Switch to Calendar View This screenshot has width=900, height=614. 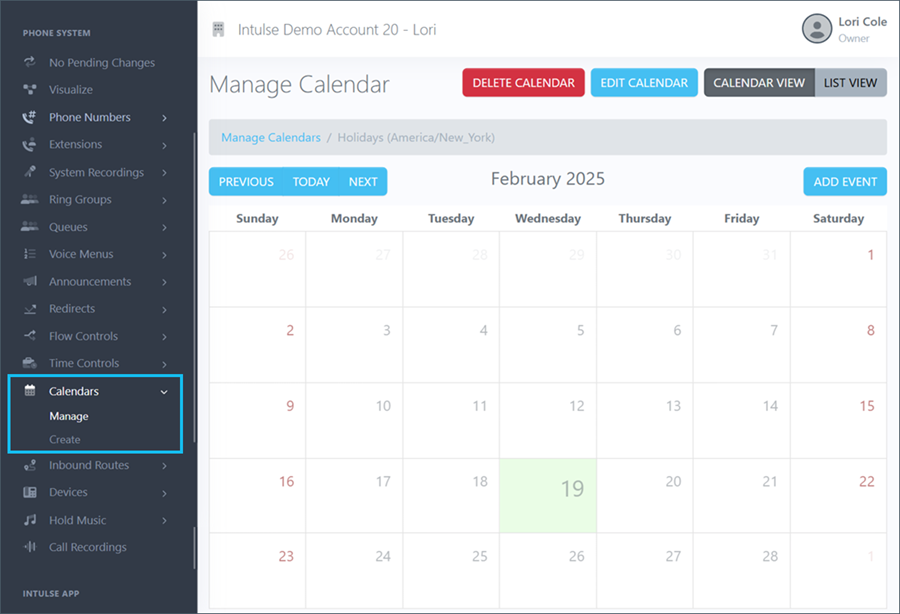[759, 82]
